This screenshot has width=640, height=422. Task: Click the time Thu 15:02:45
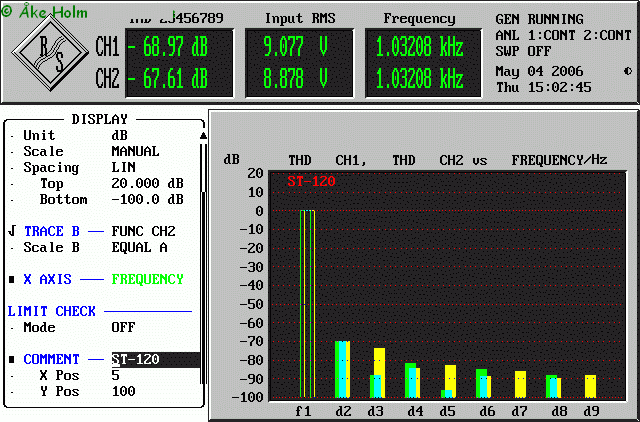coord(544,87)
